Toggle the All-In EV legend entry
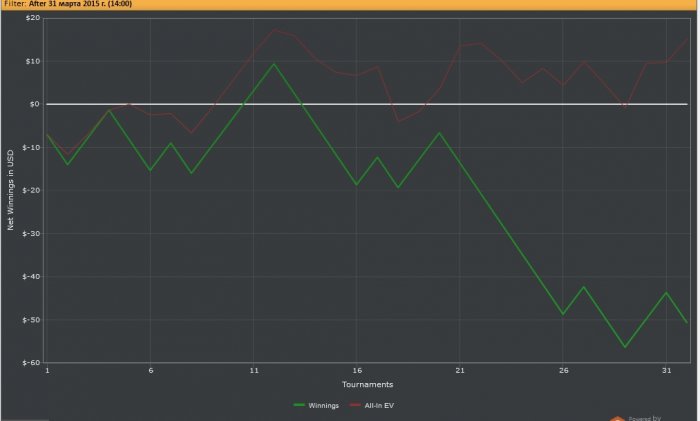 click(372, 405)
